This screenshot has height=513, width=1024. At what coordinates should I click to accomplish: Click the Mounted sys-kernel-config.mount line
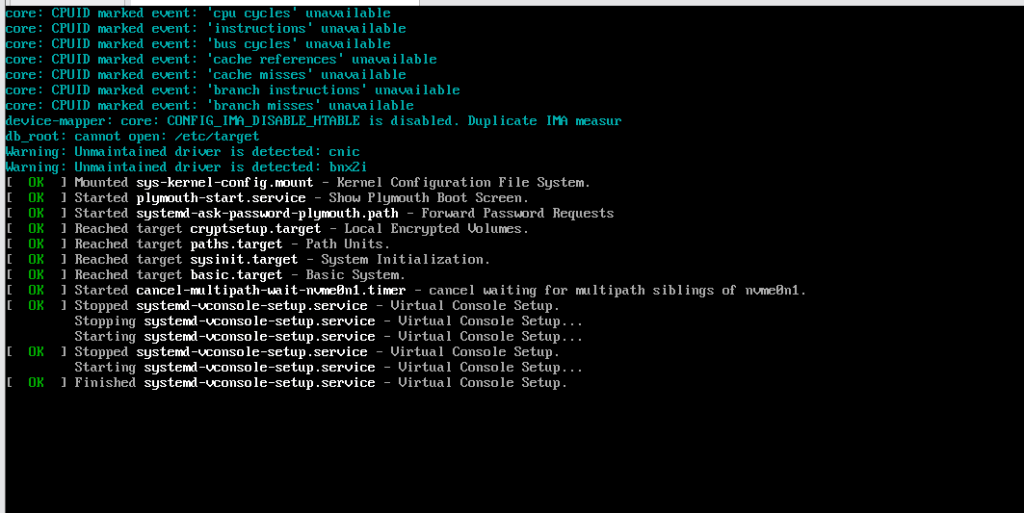tap(332, 182)
